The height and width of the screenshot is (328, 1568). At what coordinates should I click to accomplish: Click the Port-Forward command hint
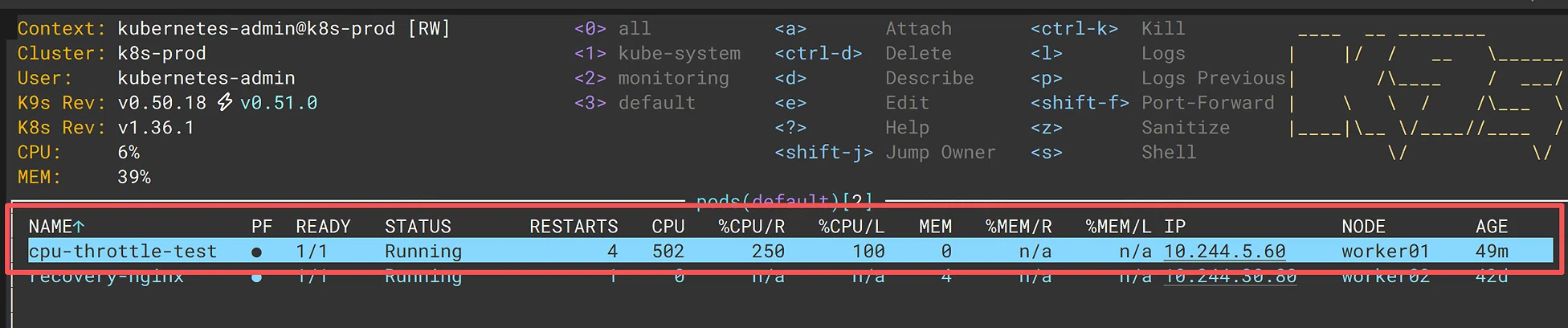[x=1207, y=103]
